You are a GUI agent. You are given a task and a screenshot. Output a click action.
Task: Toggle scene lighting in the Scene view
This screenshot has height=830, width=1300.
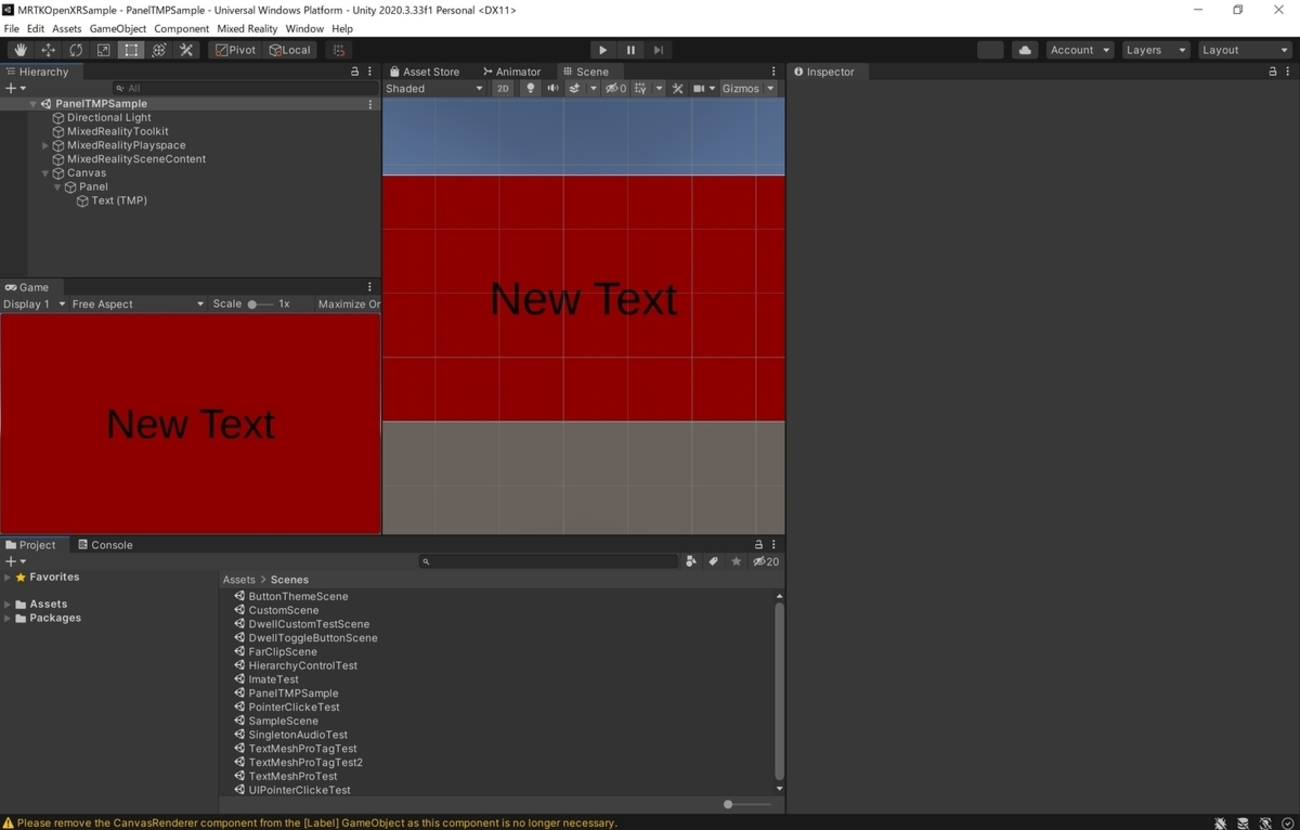point(530,88)
